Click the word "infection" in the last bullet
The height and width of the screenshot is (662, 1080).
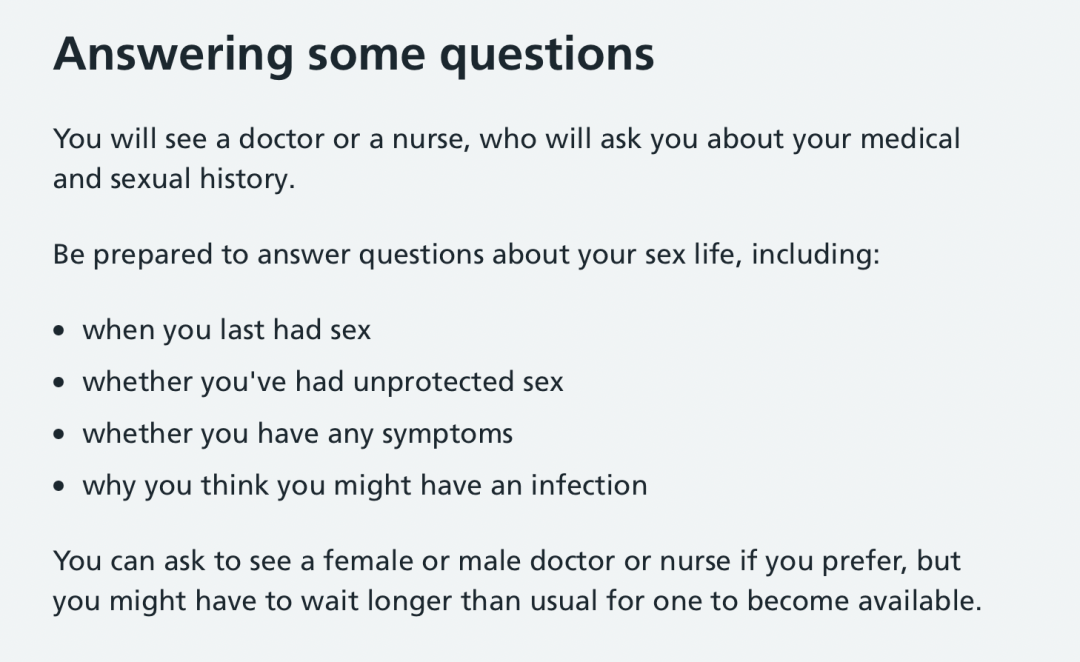tap(589, 486)
